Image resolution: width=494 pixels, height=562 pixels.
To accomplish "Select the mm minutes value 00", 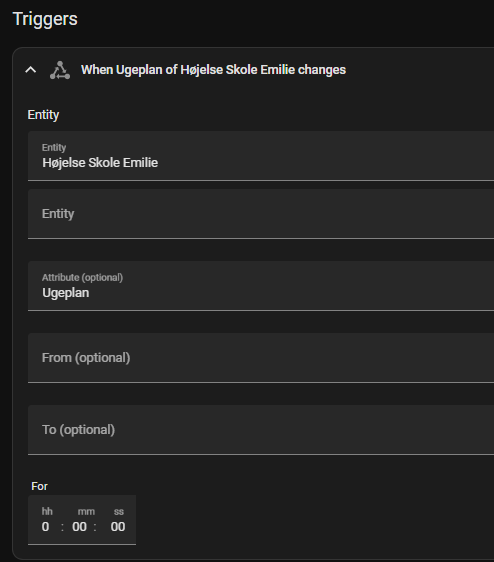I will 79,527.
